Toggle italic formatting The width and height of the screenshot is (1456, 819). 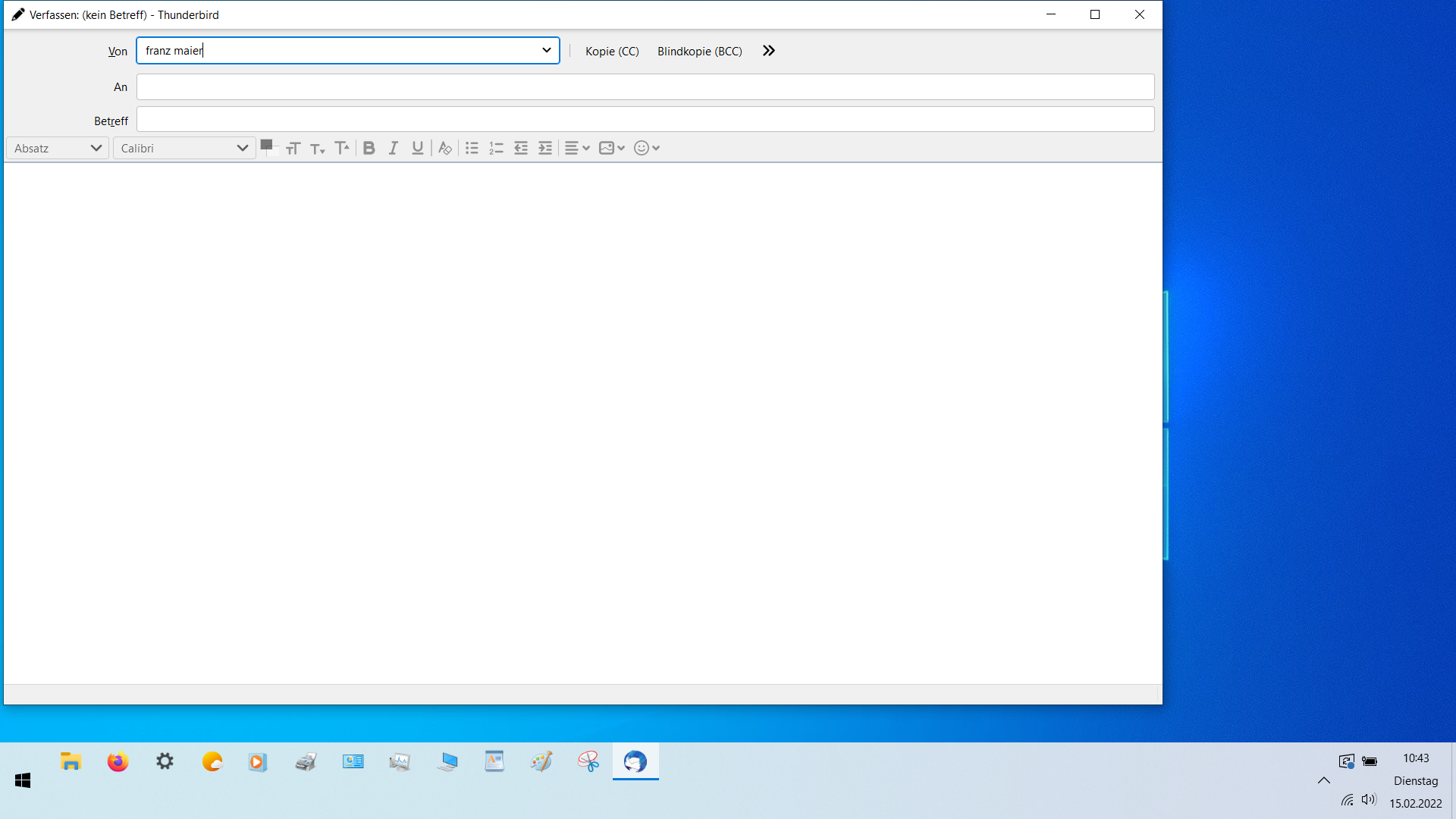point(393,149)
